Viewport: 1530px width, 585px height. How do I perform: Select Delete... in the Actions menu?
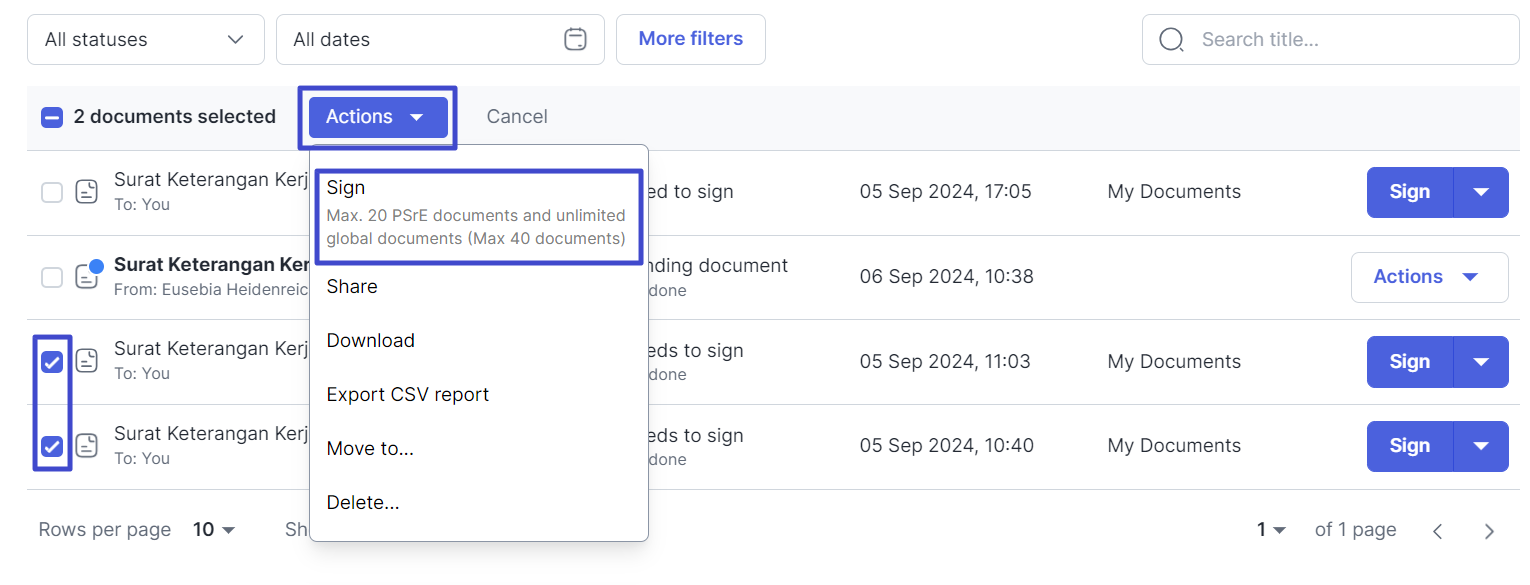click(363, 502)
